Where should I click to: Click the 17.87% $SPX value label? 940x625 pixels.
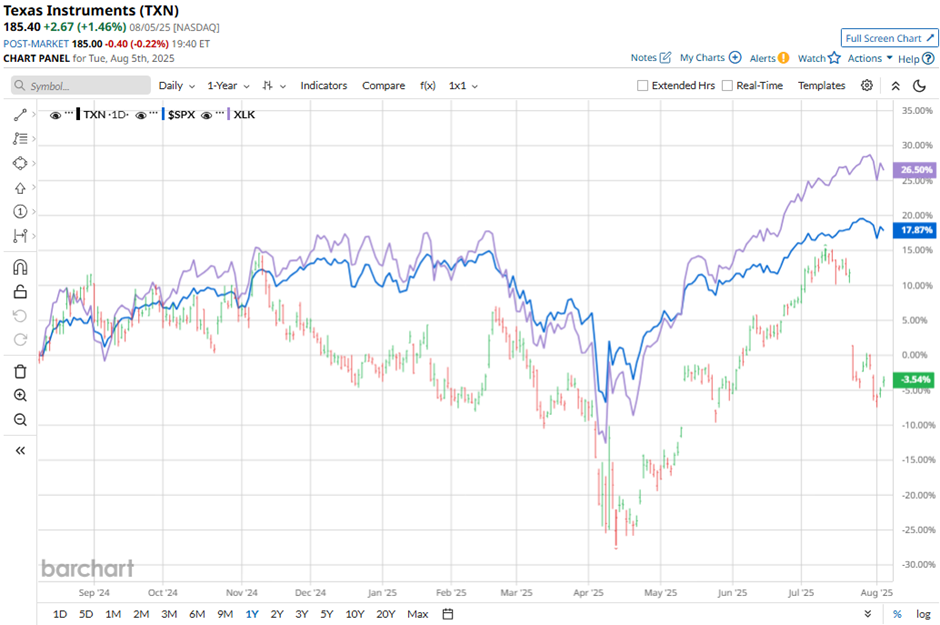click(x=915, y=230)
